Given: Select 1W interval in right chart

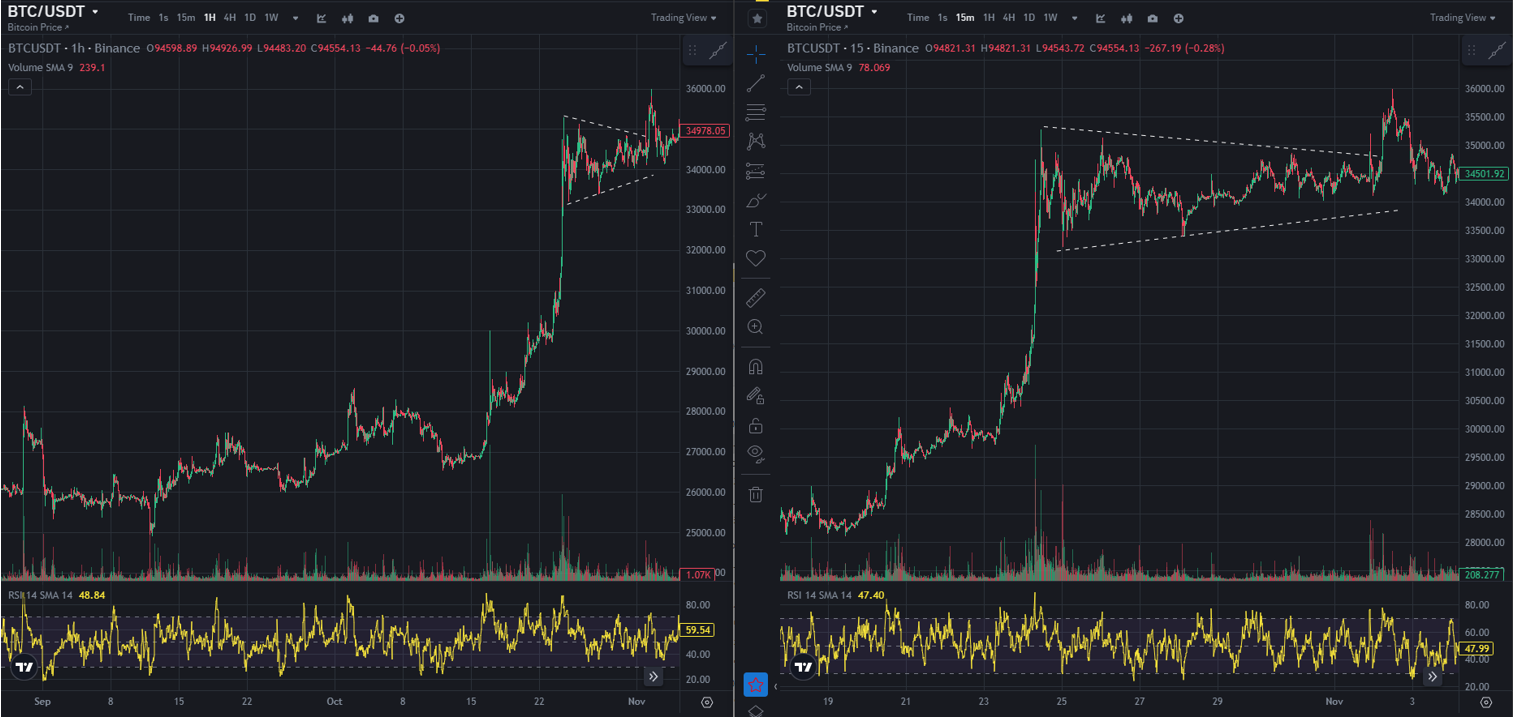Looking at the screenshot, I should [1050, 18].
